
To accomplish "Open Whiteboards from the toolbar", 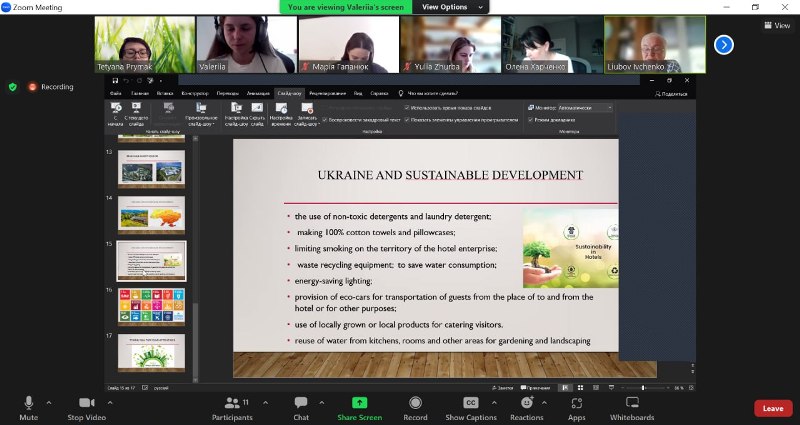I will [632, 403].
